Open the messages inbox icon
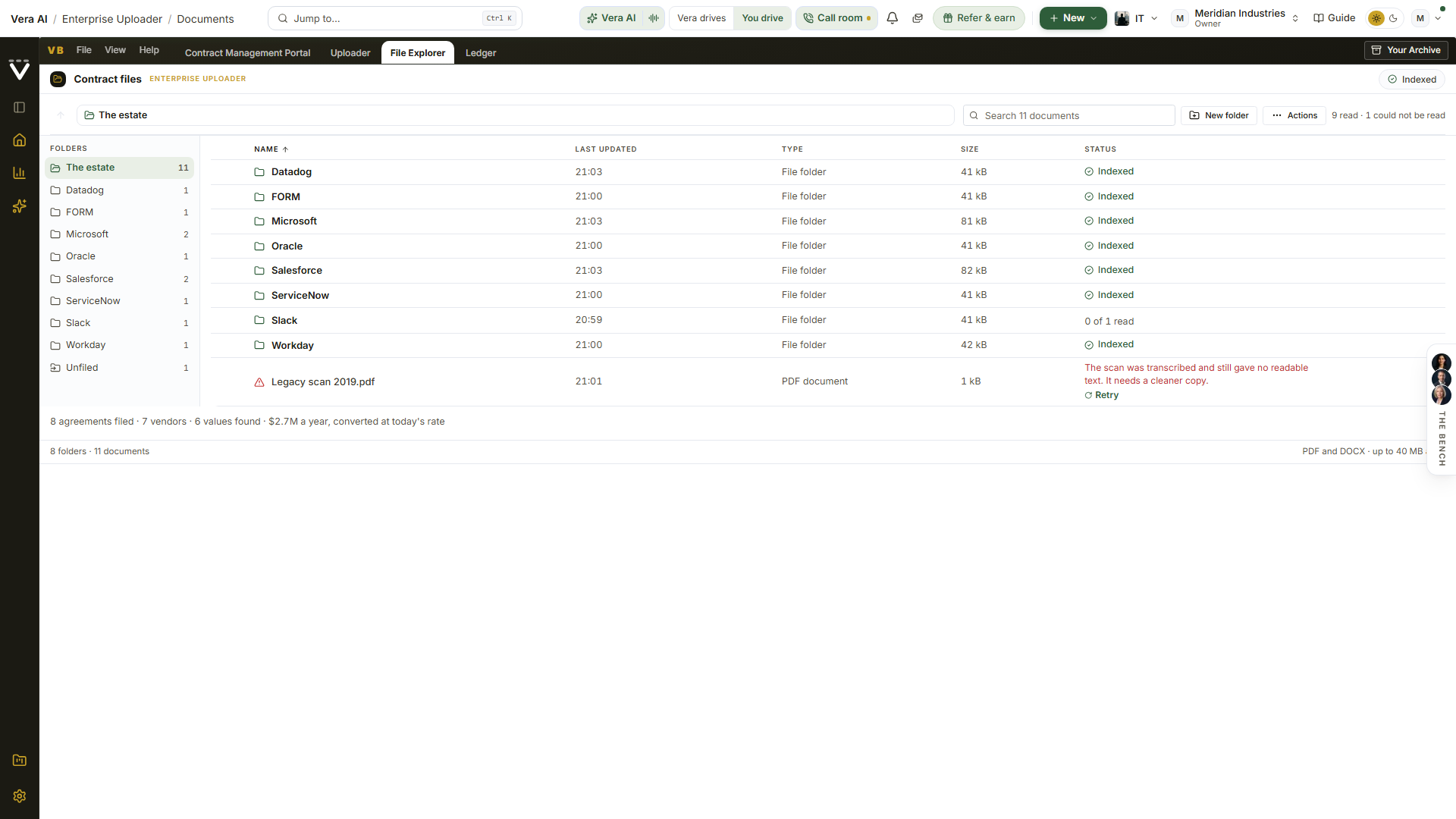The width and height of the screenshot is (1456, 819). tap(918, 18)
